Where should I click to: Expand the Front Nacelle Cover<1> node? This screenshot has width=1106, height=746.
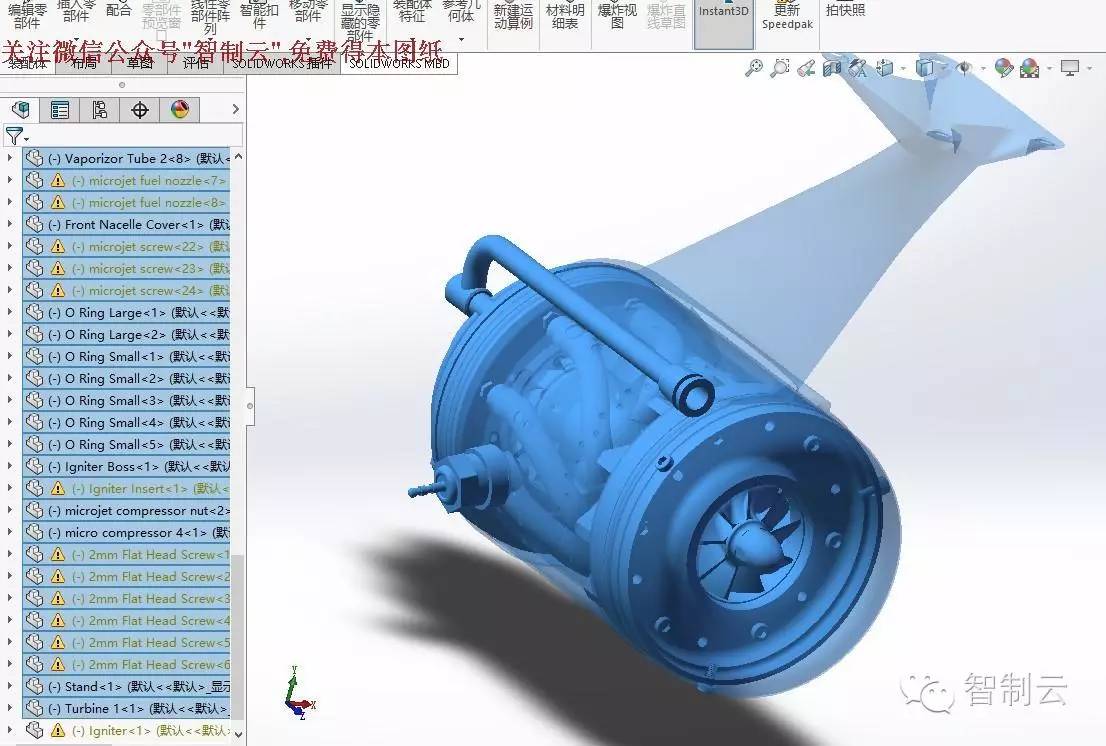point(9,224)
